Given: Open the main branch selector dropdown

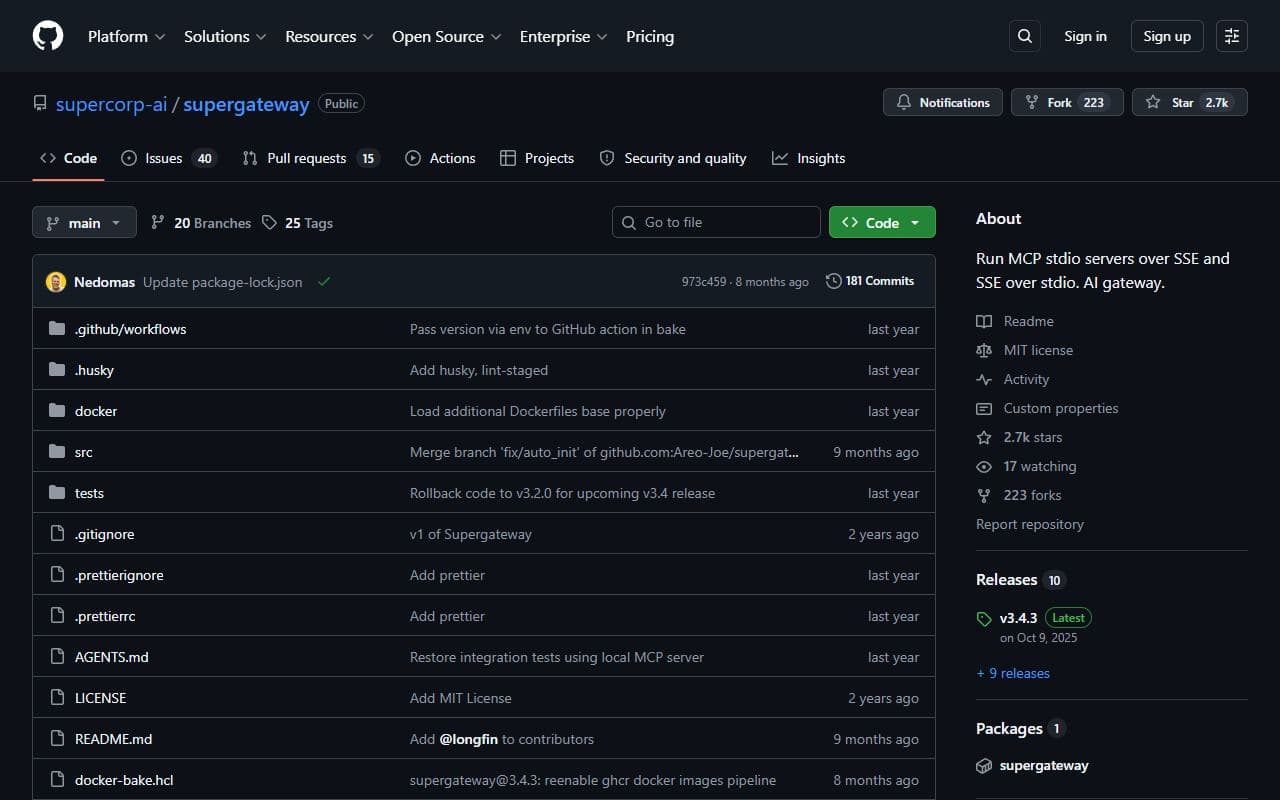Looking at the screenshot, I should point(84,222).
